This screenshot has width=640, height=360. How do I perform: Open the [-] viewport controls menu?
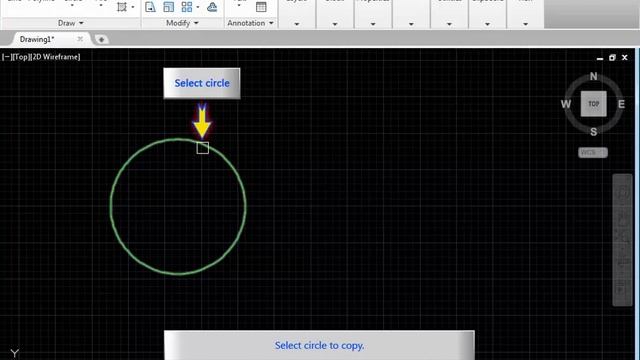click(6, 57)
